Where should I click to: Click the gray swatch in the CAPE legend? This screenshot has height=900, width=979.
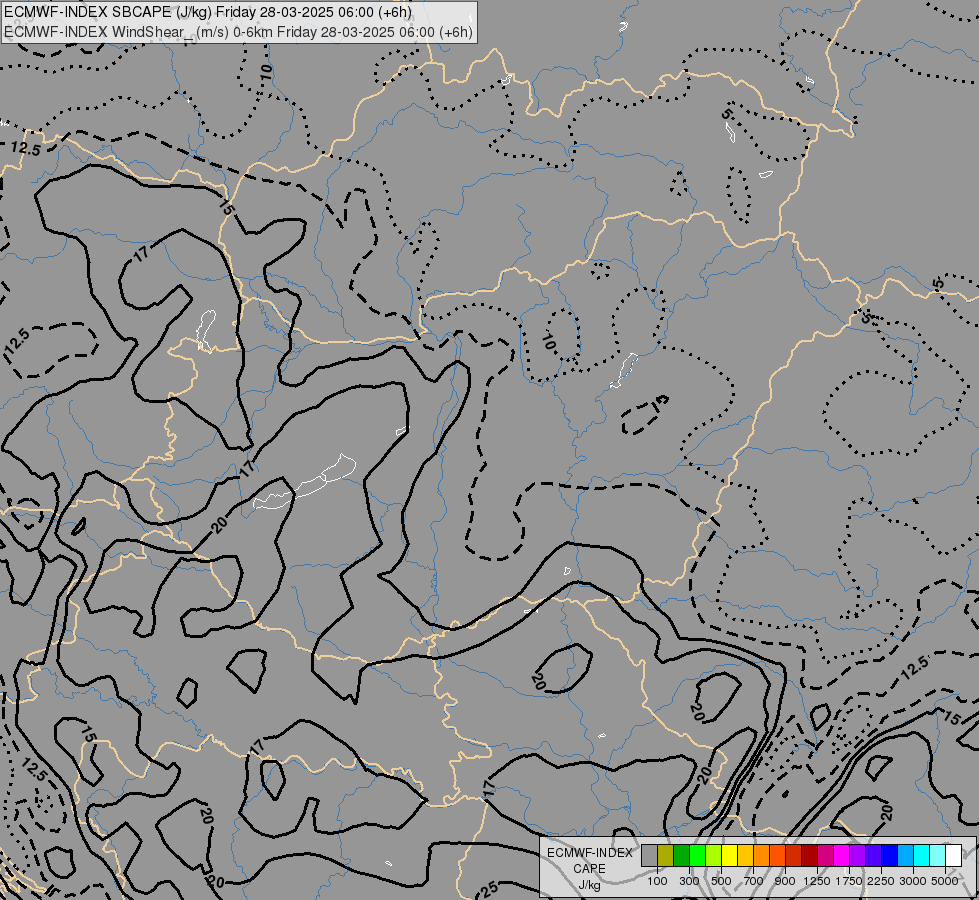tap(649, 856)
